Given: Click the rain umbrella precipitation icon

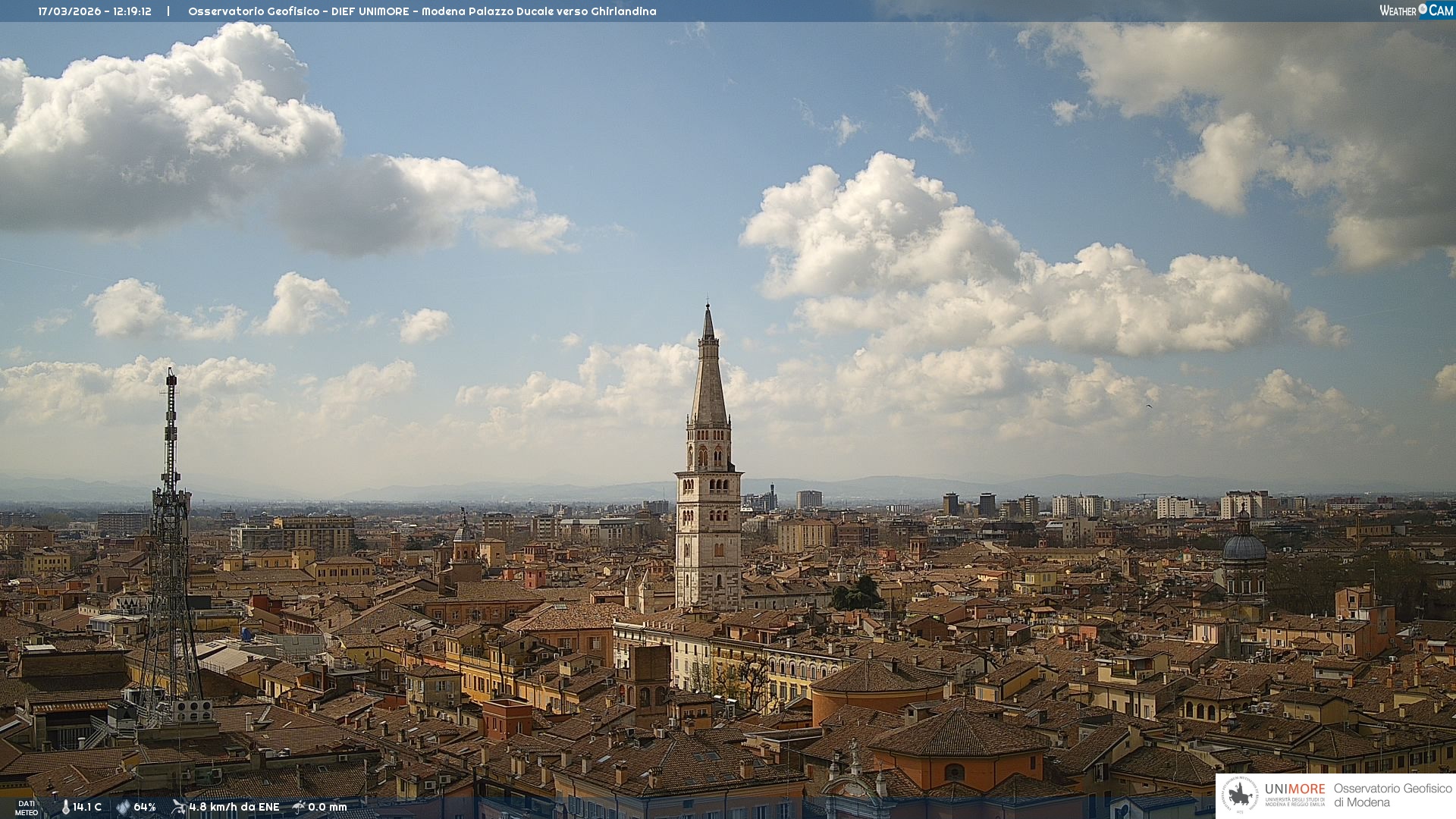Looking at the screenshot, I should tap(299, 807).
